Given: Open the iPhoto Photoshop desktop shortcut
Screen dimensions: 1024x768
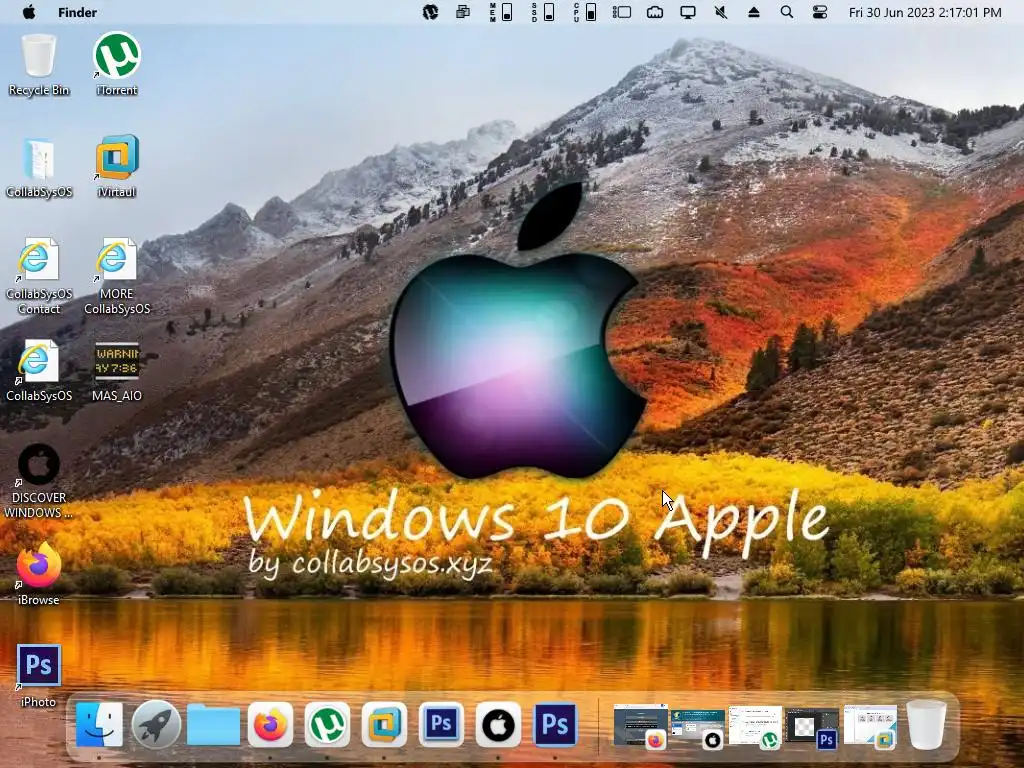Looking at the screenshot, I should click(x=39, y=676).
